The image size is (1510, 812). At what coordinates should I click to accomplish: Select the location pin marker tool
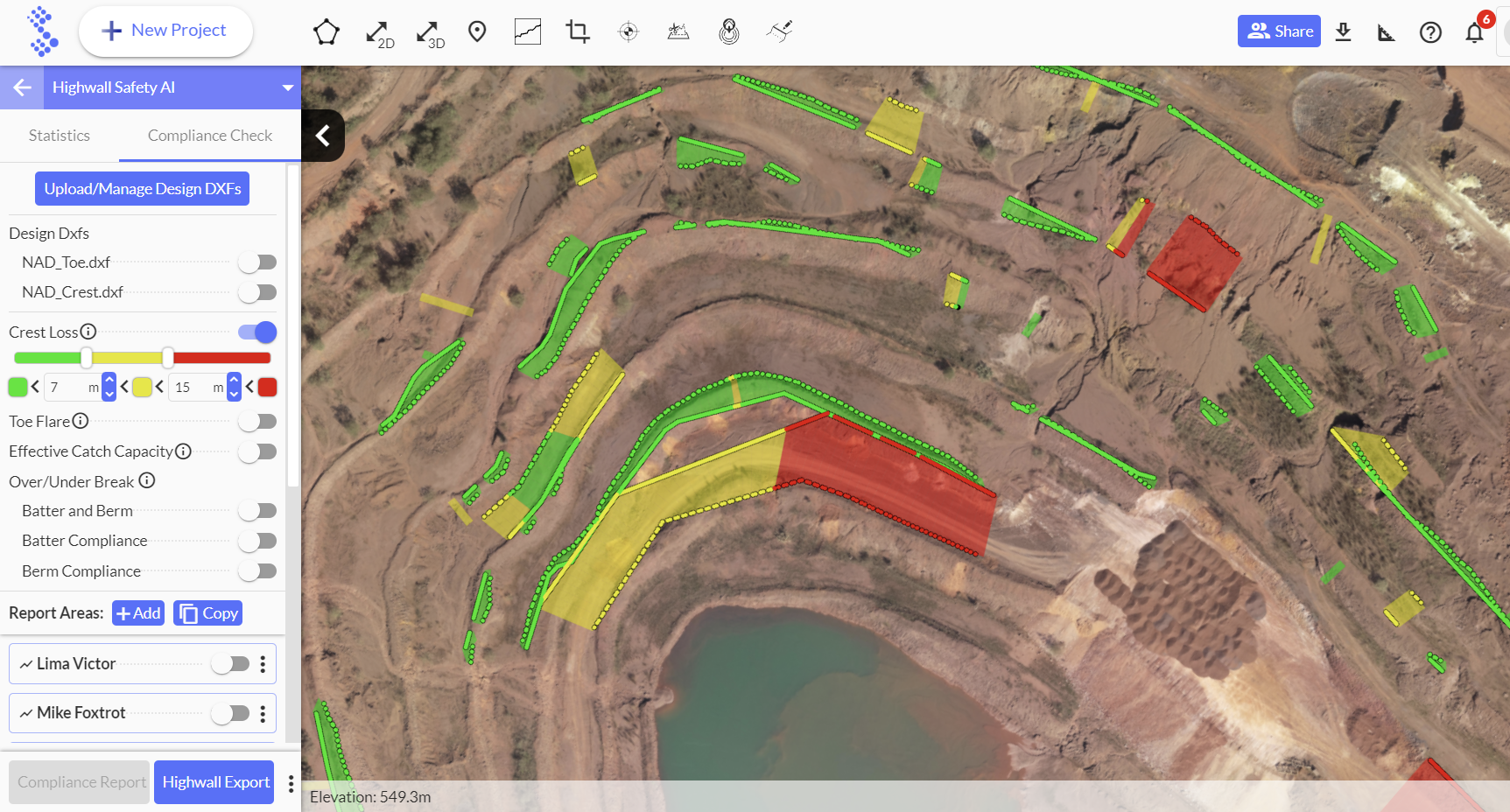pos(477,32)
